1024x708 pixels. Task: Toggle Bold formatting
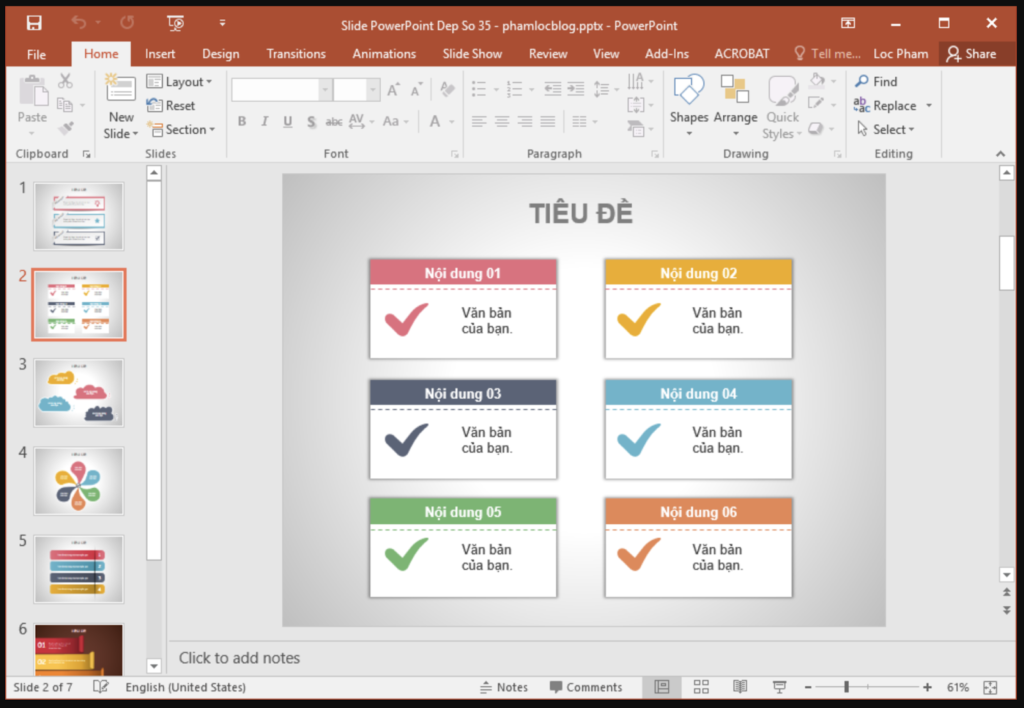[242, 122]
